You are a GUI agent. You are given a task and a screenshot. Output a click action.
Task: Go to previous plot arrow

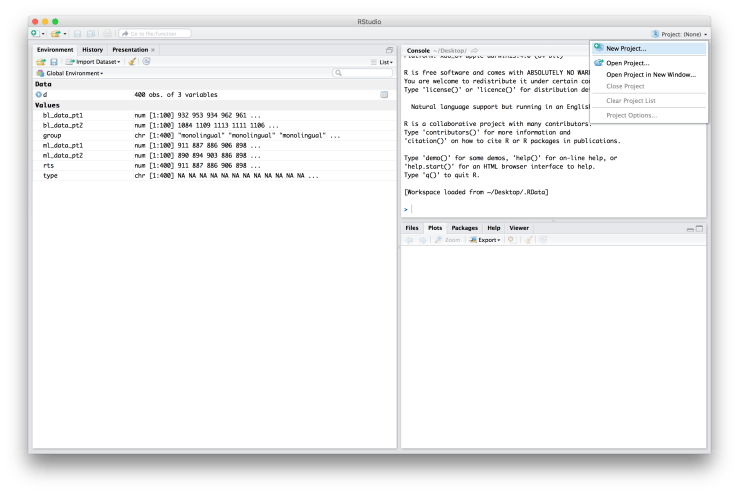click(409, 240)
